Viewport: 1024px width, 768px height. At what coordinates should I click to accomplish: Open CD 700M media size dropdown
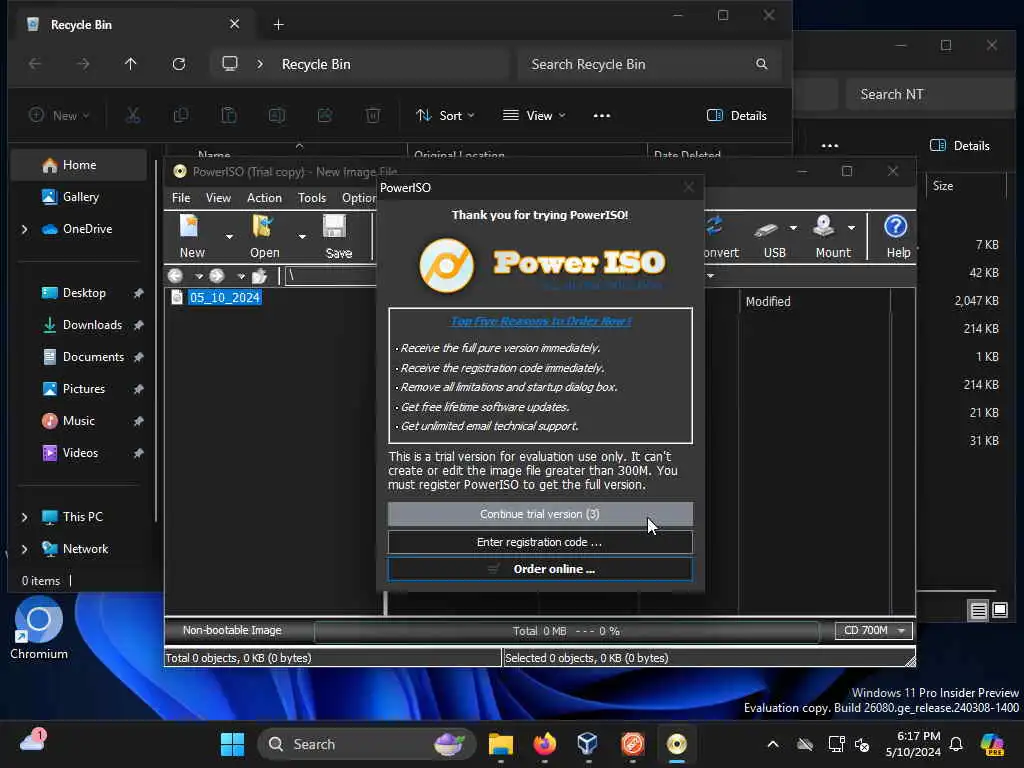(x=874, y=630)
